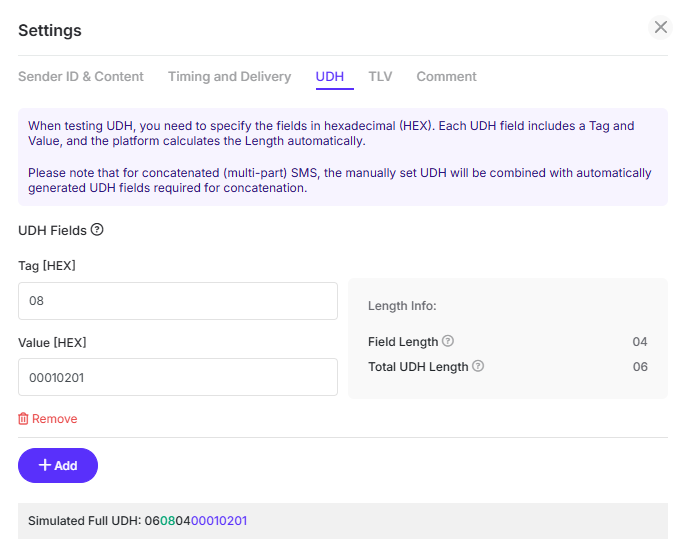Focus the Tag [HEX] input field
The height and width of the screenshot is (552, 686).
(178, 301)
